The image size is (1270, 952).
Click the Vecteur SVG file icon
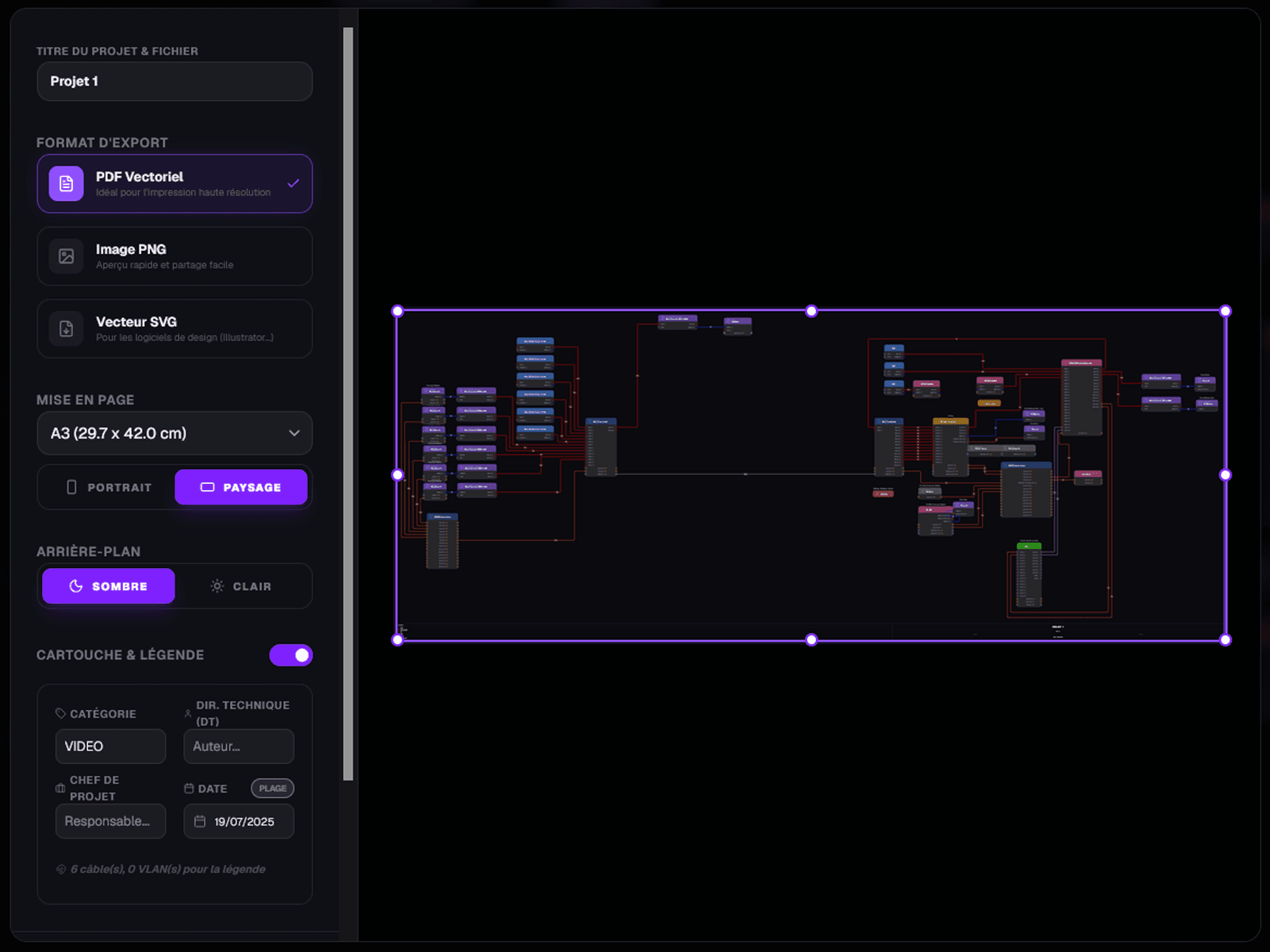click(66, 328)
